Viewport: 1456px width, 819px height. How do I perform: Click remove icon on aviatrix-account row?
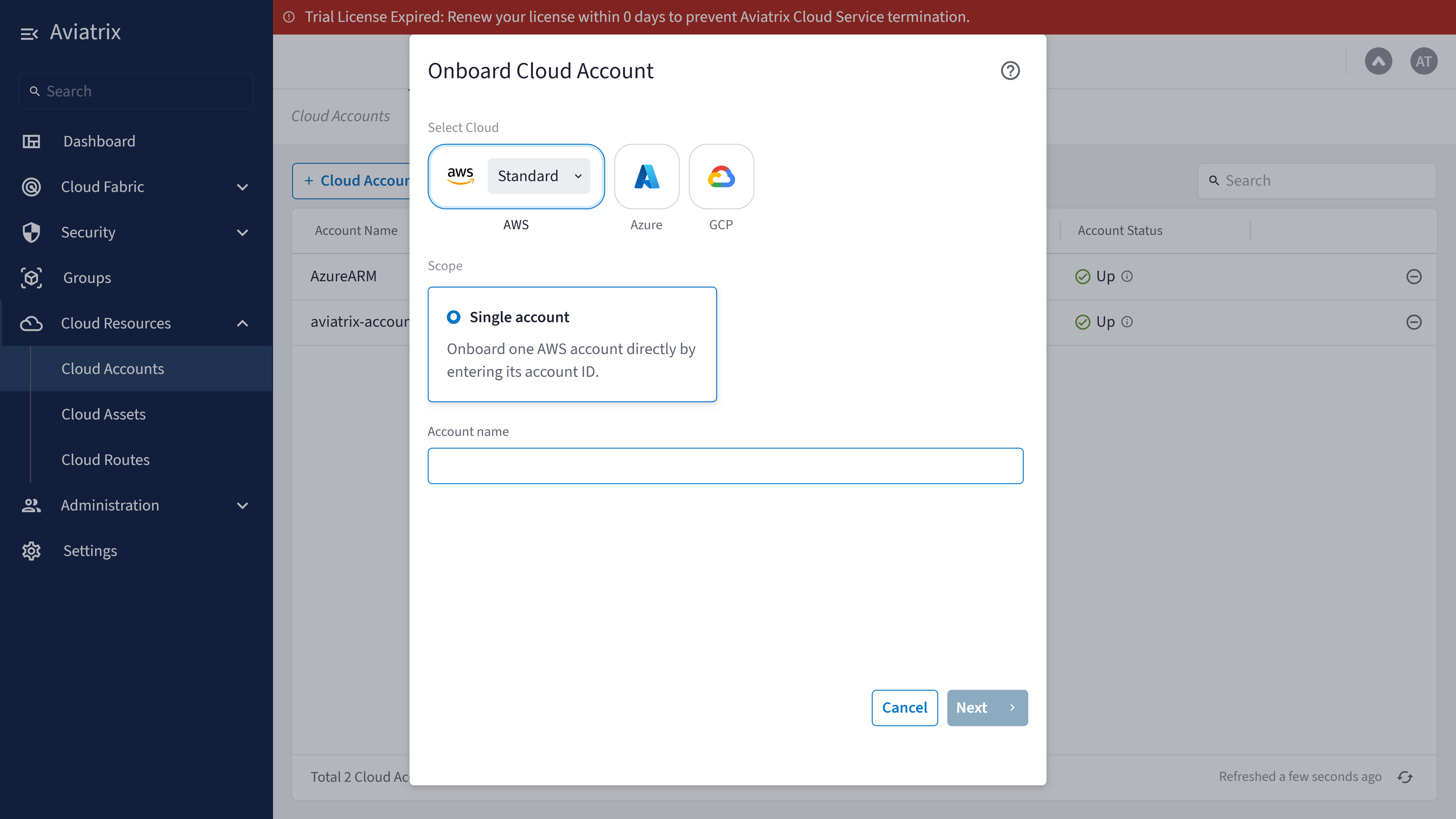[x=1414, y=322]
